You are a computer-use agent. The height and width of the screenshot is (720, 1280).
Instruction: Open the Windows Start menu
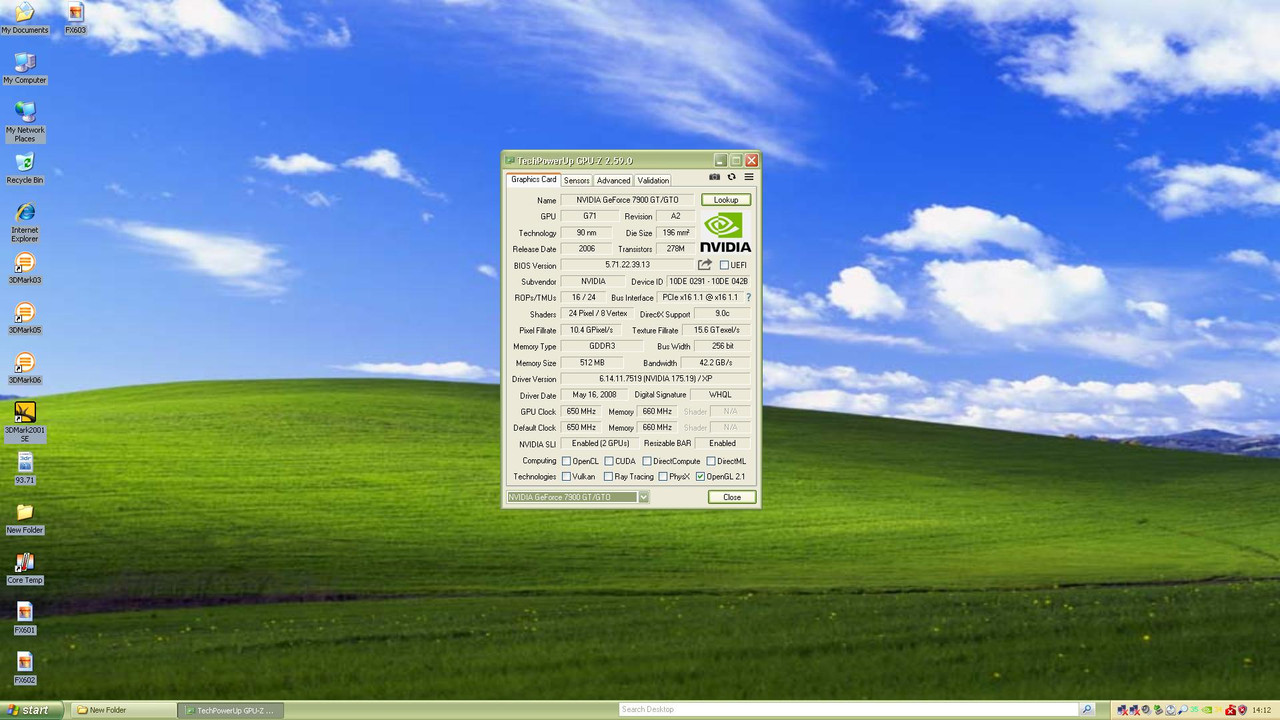33,710
